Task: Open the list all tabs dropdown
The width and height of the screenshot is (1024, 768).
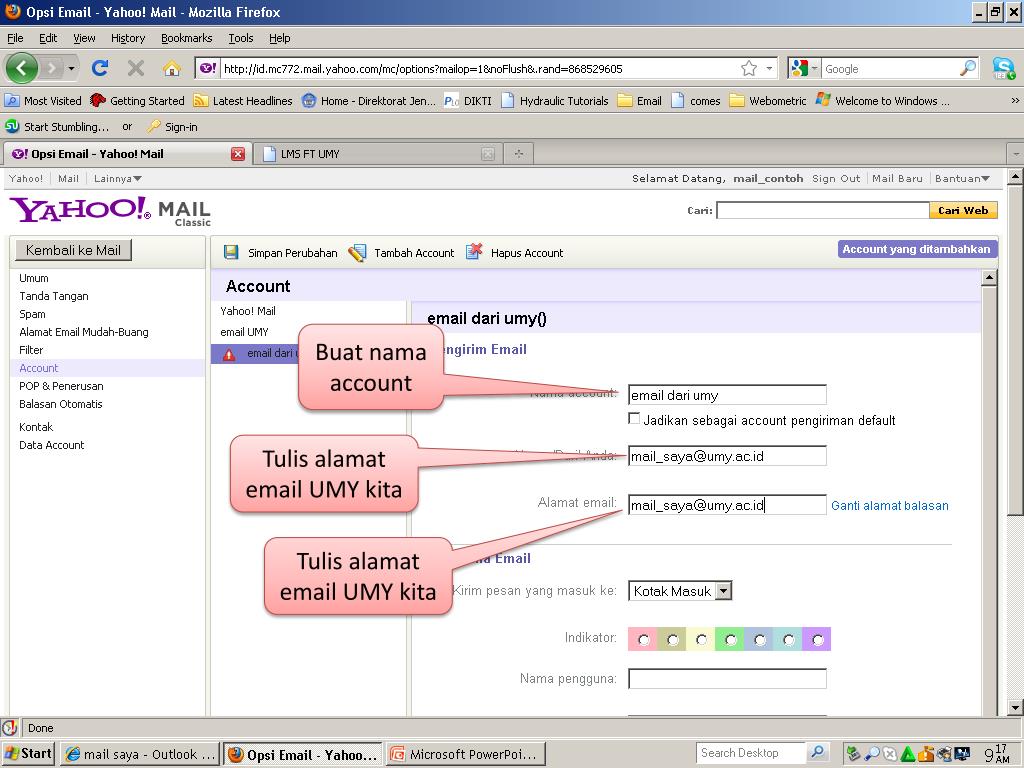Action: tap(1016, 154)
